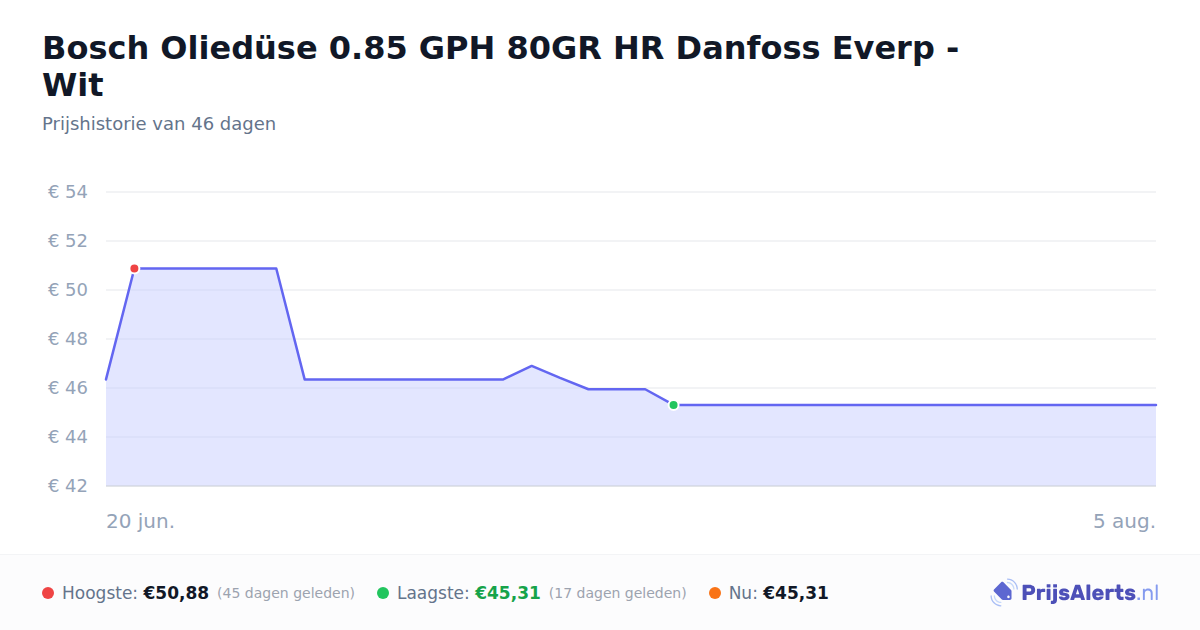Image resolution: width=1200 pixels, height=630 pixels.
Task: Click the orange dot beside Nu
Action: [x=715, y=593]
